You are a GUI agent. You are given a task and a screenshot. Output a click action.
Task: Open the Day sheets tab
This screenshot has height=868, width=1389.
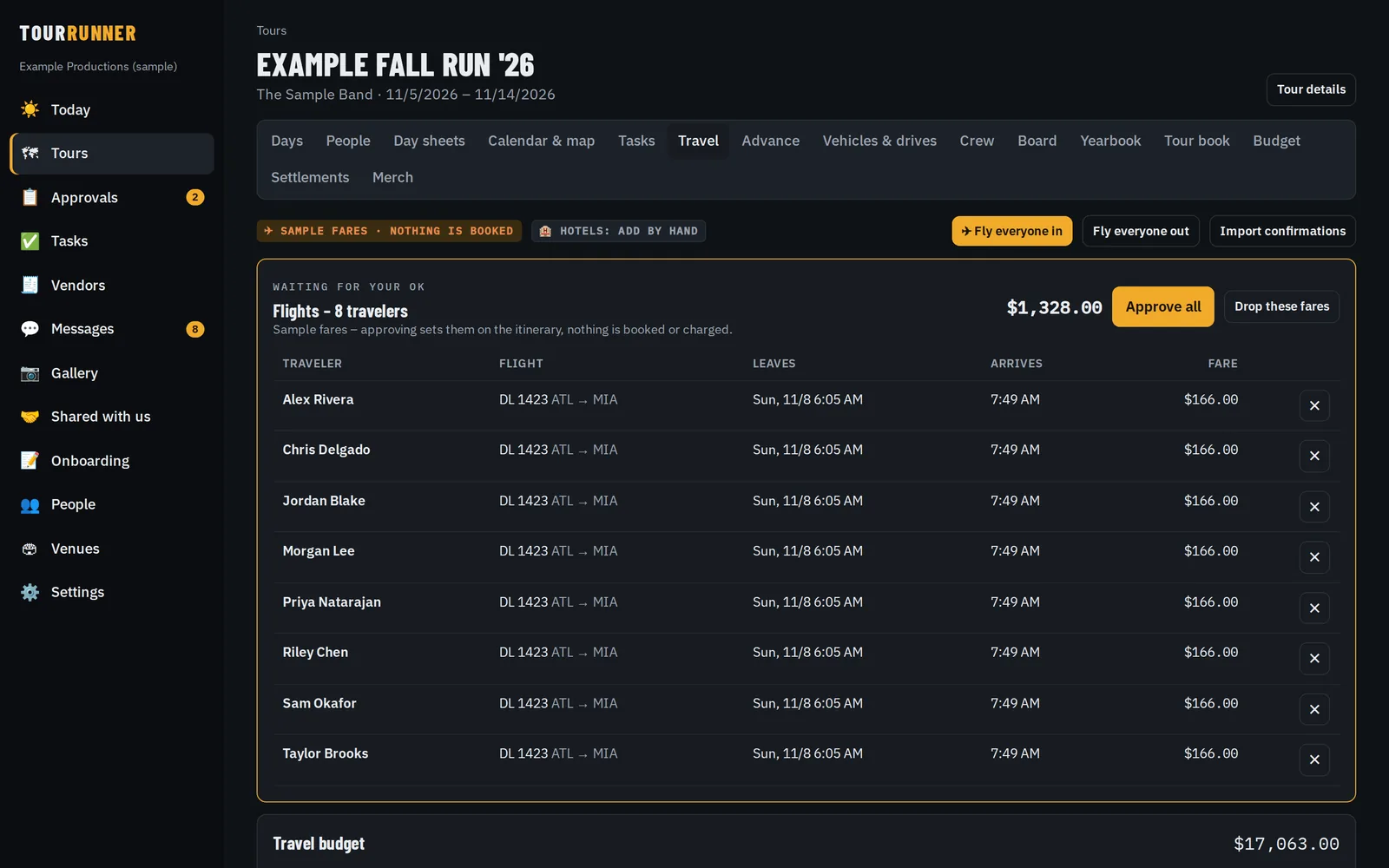(x=429, y=141)
